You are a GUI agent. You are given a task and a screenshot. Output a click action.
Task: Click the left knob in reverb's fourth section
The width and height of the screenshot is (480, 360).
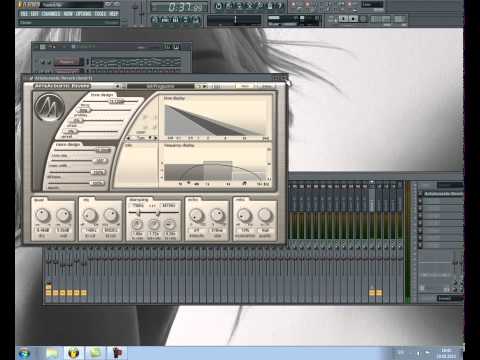point(196,216)
